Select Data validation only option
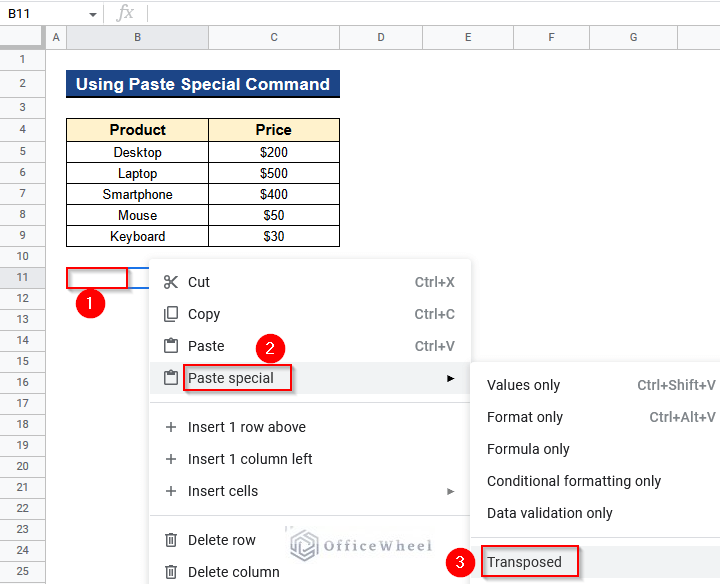 tap(549, 513)
